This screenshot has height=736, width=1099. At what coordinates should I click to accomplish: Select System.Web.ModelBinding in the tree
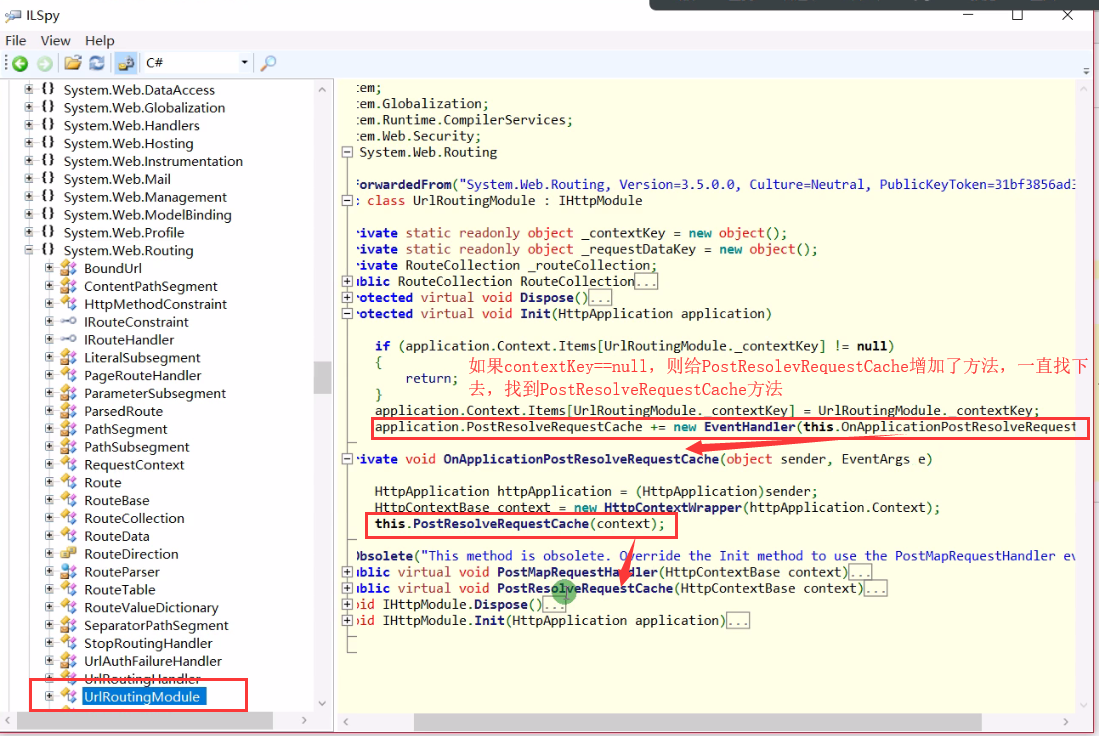point(147,214)
